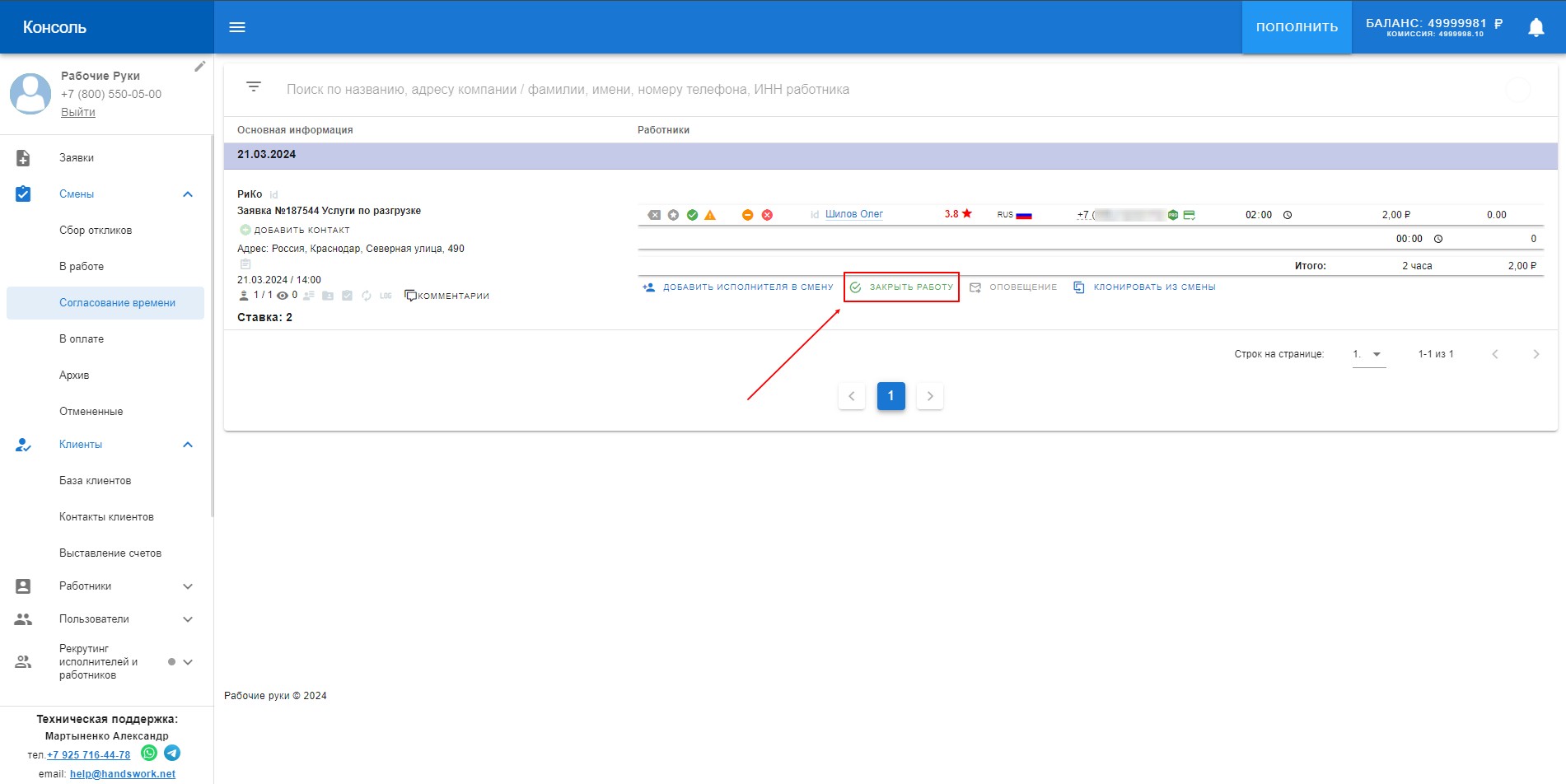Click the contact list icon in РиКо shift
1566x784 pixels.
point(309,296)
